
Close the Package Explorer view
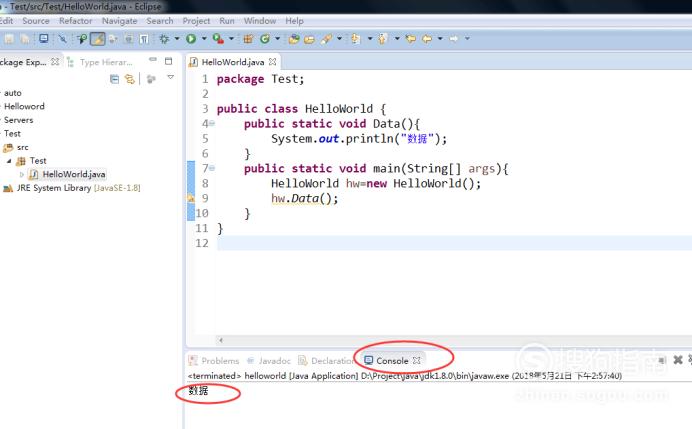[x=55, y=62]
